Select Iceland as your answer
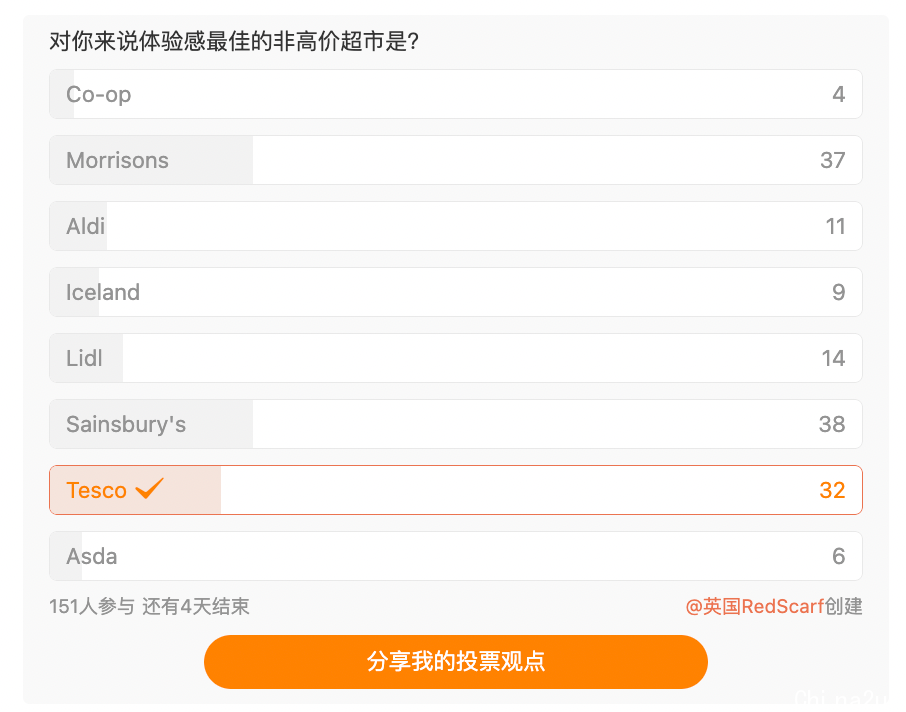This screenshot has height=712, width=906. (455, 293)
